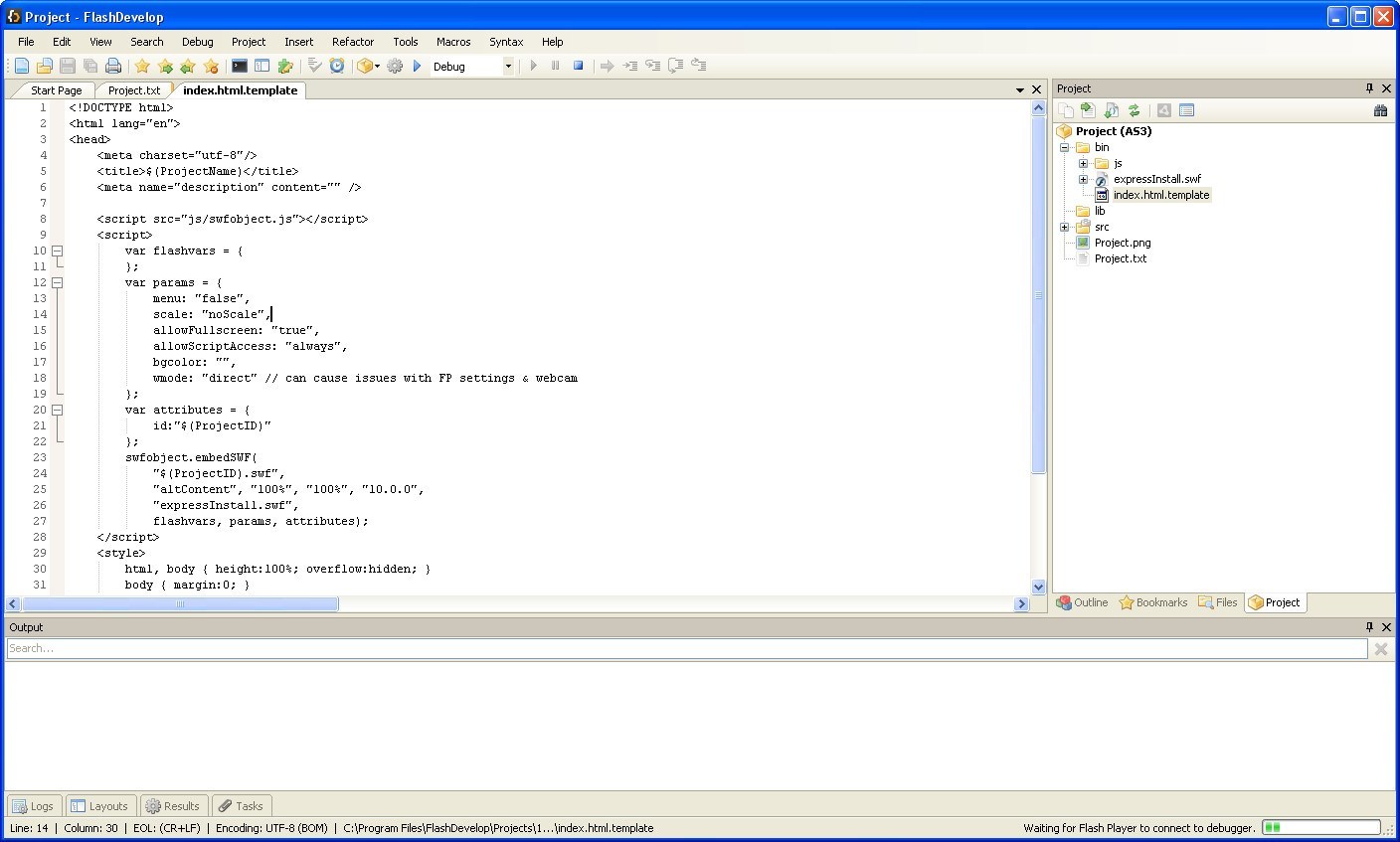Click the debugger Stop square button
The height and width of the screenshot is (842, 1400).
point(578,66)
